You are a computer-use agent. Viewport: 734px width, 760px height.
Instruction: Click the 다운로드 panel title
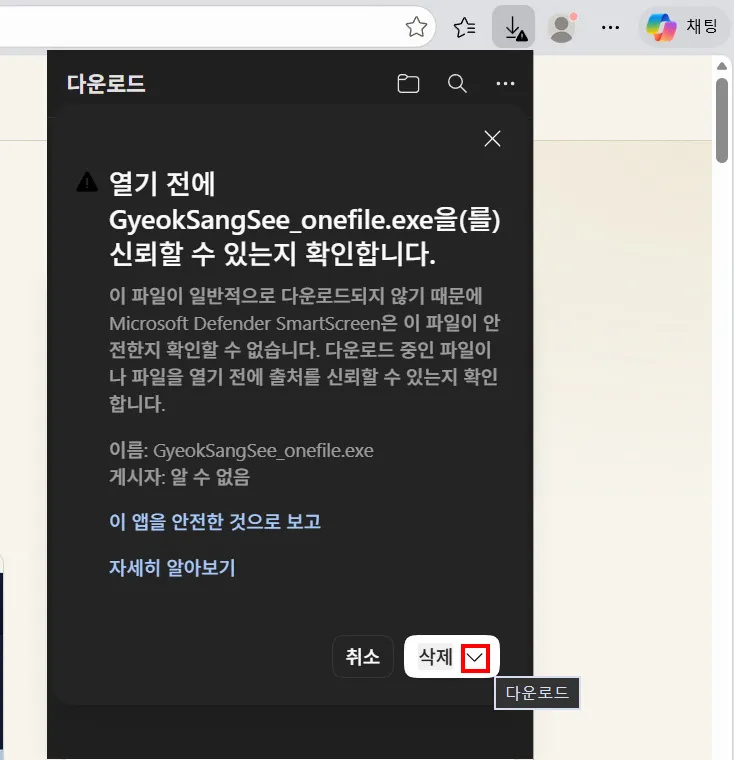106,83
